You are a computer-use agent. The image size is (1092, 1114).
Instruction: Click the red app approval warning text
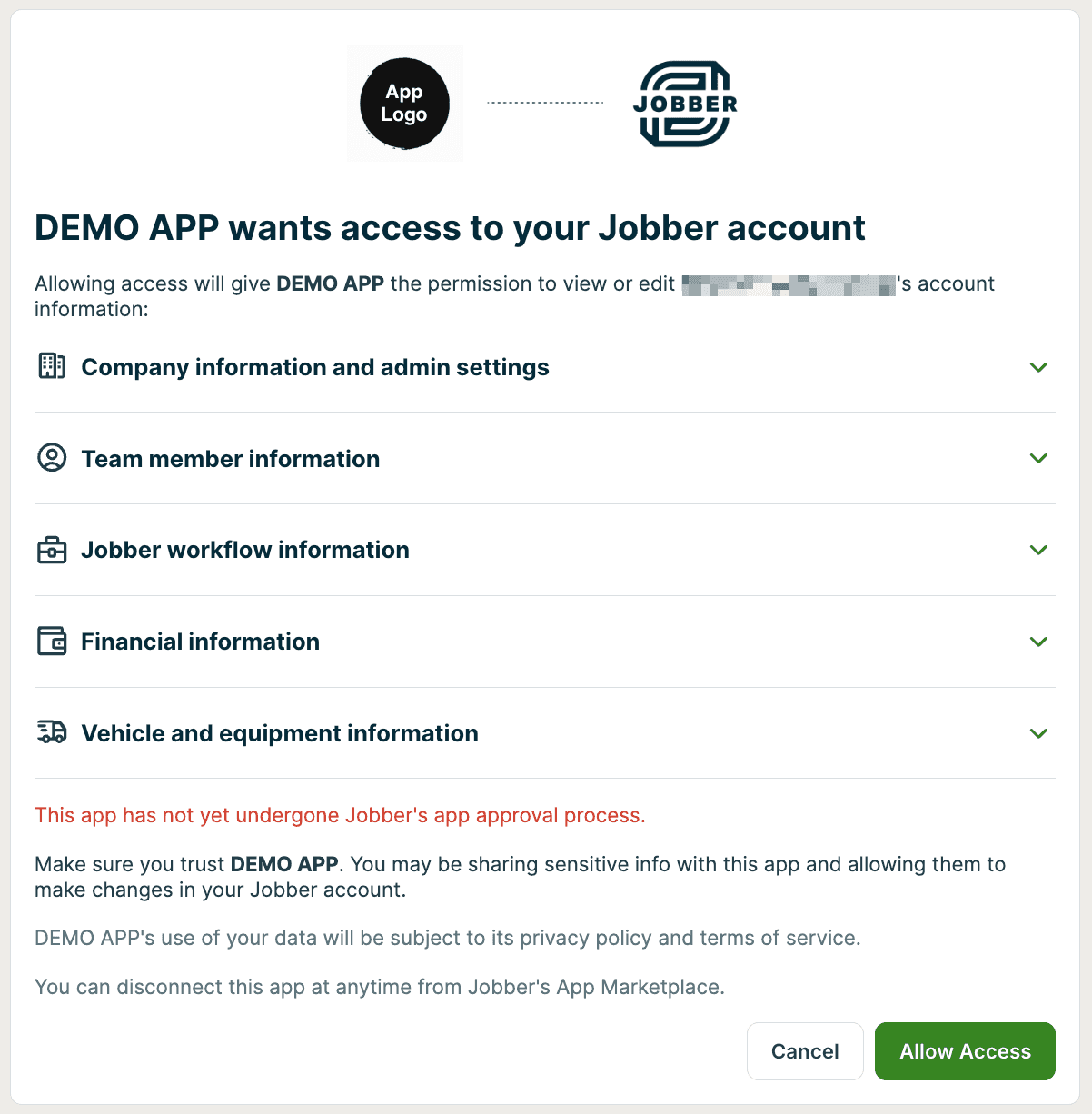click(x=340, y=815)
